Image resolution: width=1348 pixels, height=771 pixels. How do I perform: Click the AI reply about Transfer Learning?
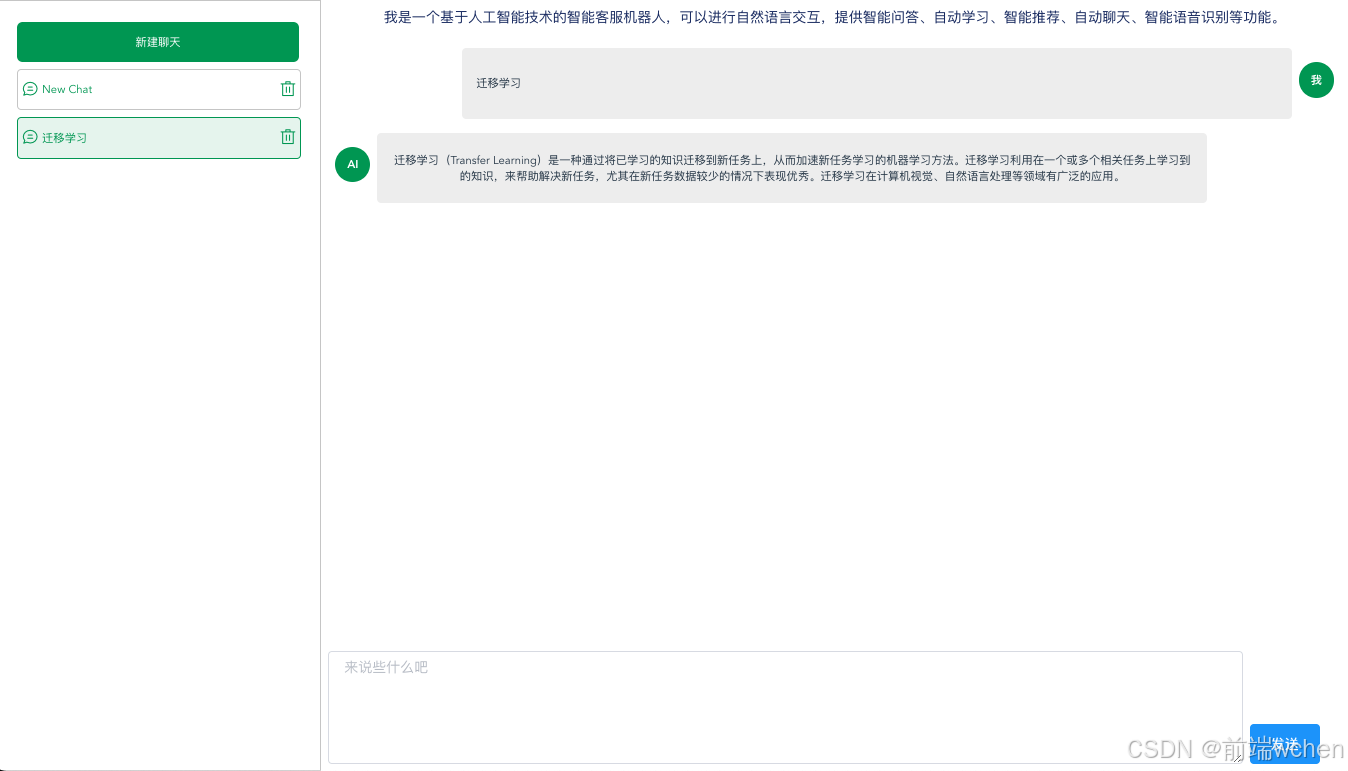pyautogui.click(x=792, y=168)
